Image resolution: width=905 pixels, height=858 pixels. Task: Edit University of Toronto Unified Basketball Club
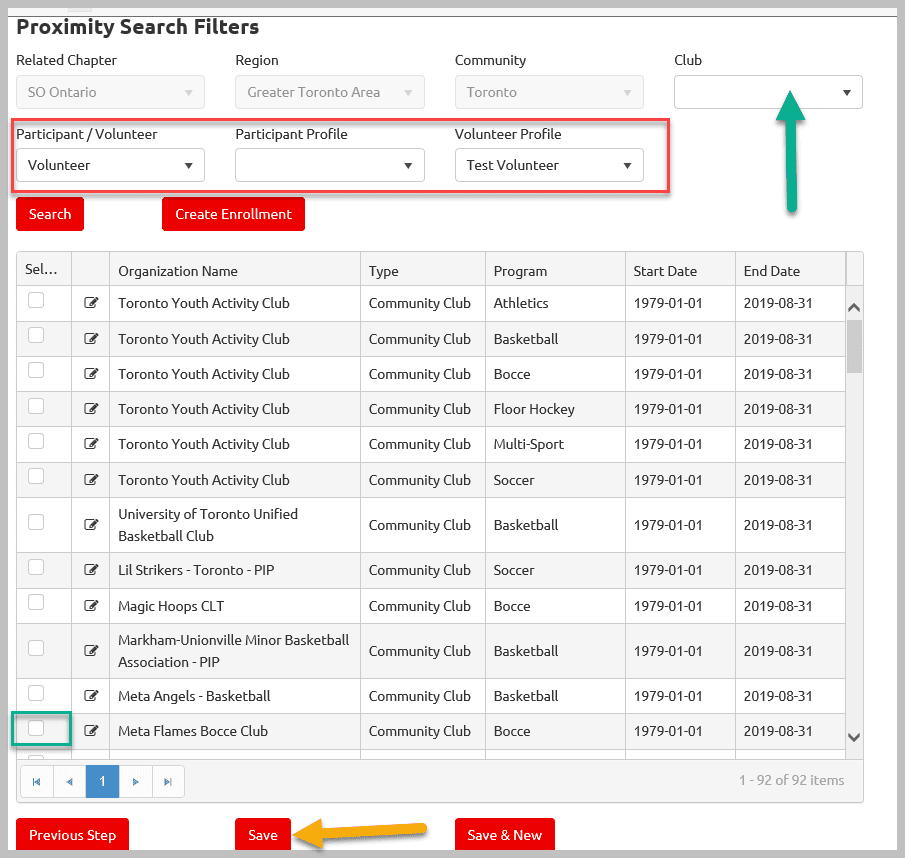[91, 524]
